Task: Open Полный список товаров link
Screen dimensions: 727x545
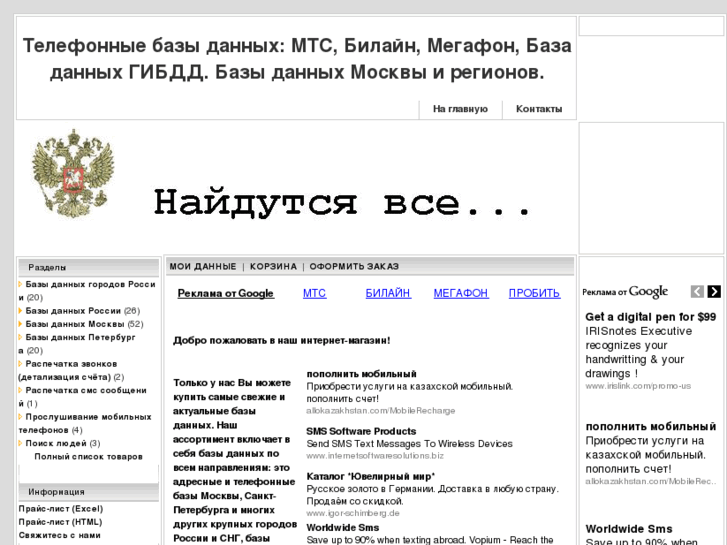Action: [89, 457]
